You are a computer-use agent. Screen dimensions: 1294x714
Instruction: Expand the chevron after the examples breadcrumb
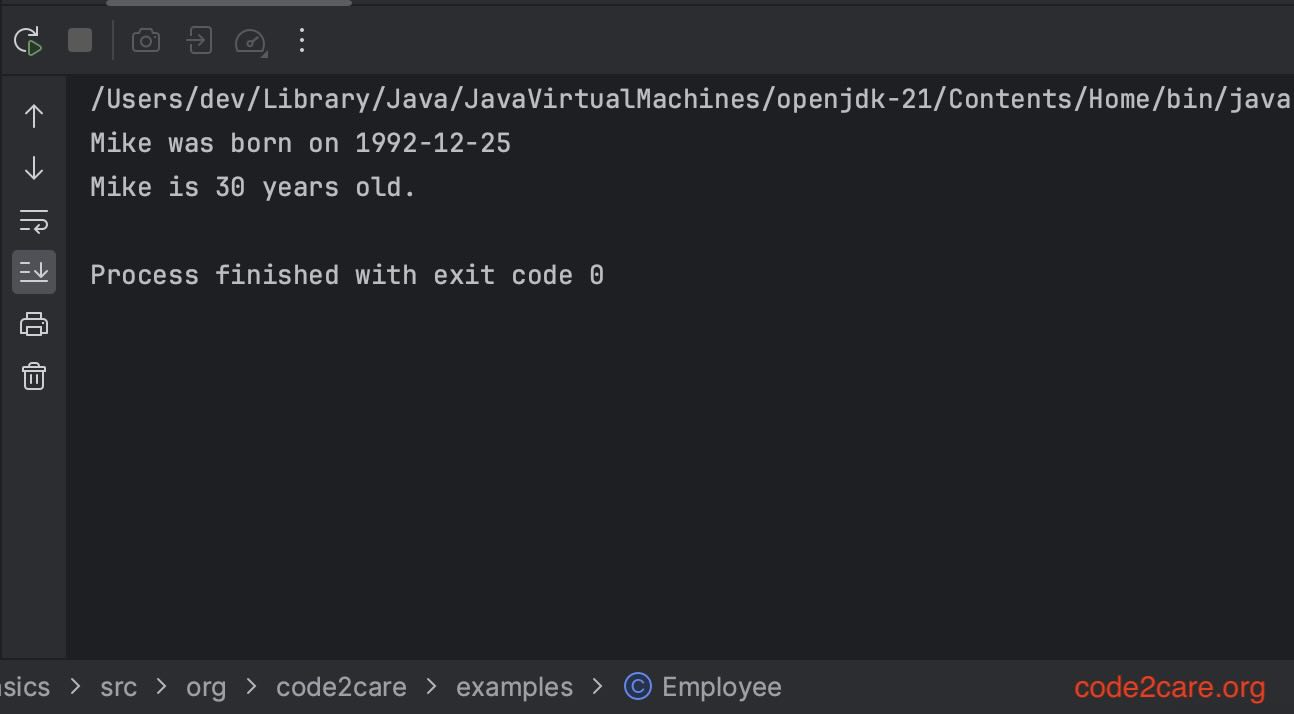click(x=597, y=686)
